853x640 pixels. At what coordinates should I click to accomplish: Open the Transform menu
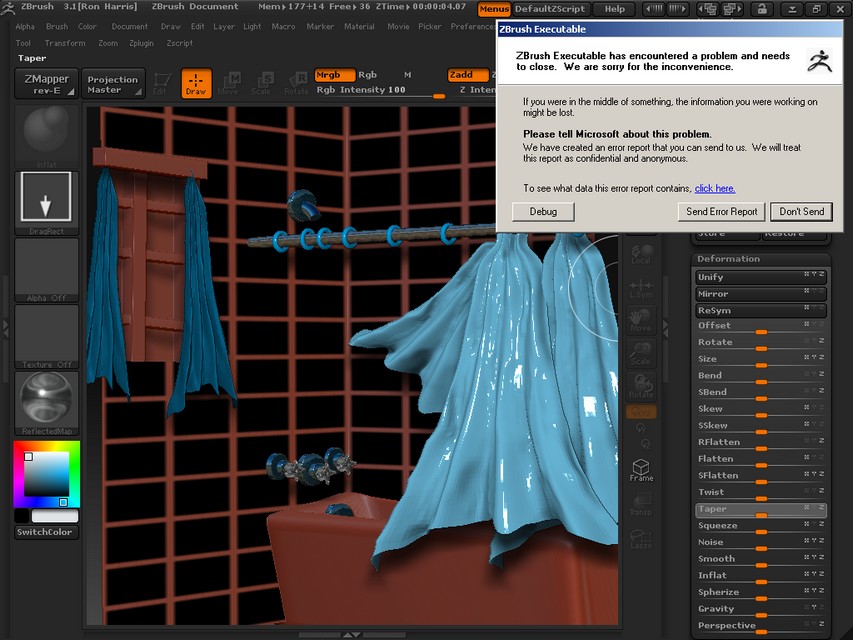[x=65, y=43]
